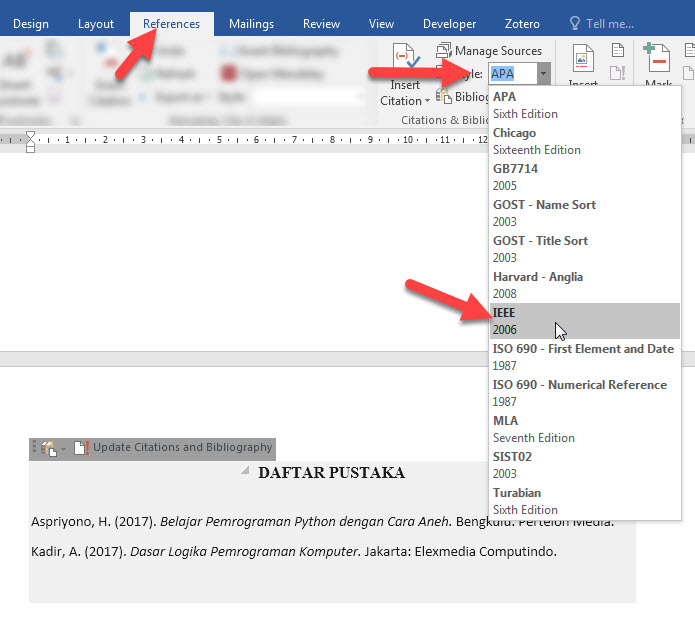Select IEEE 2006 citation style

coord(584,321)
